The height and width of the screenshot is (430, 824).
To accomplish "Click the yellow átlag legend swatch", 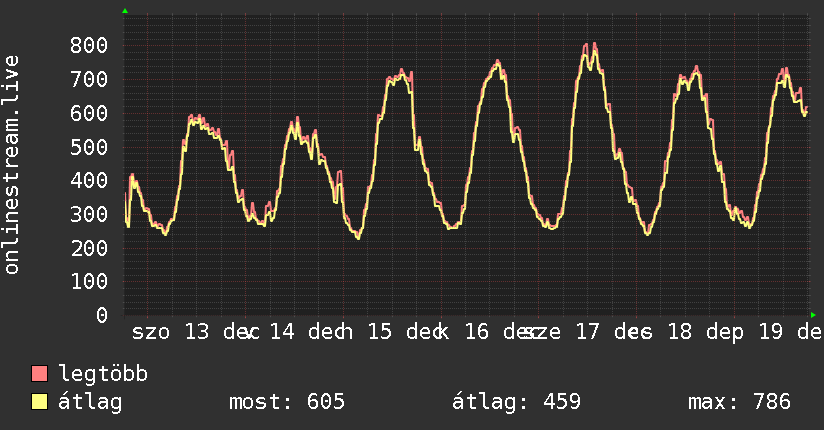I will pyautogui.click(x=39, y=402).
